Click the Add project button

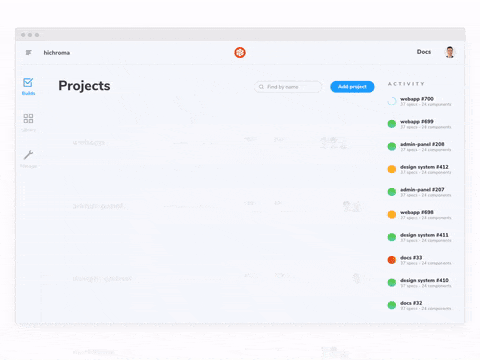(x=352, y=87)
